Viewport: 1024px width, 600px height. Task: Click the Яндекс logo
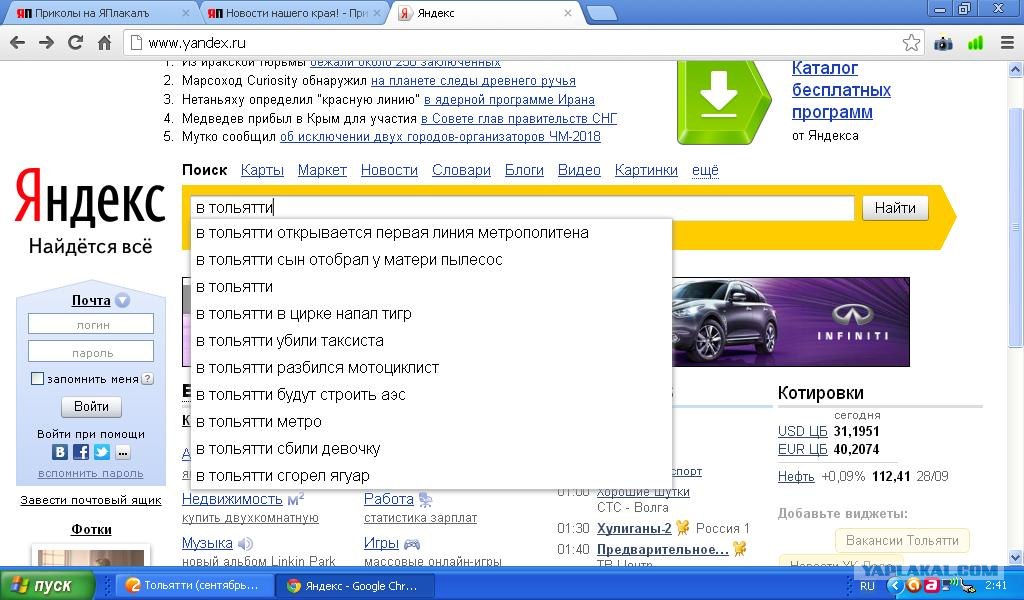[x=90, y=198]
